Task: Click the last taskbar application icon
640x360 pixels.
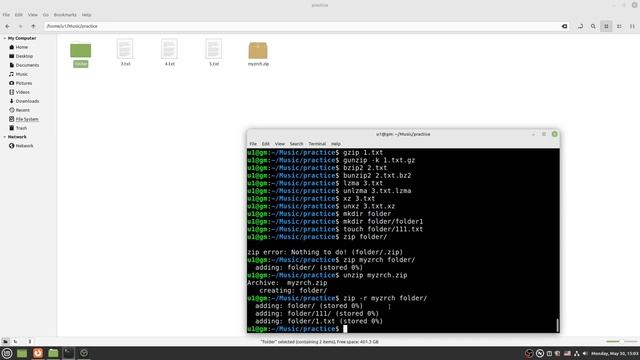Action: (84, 353)
